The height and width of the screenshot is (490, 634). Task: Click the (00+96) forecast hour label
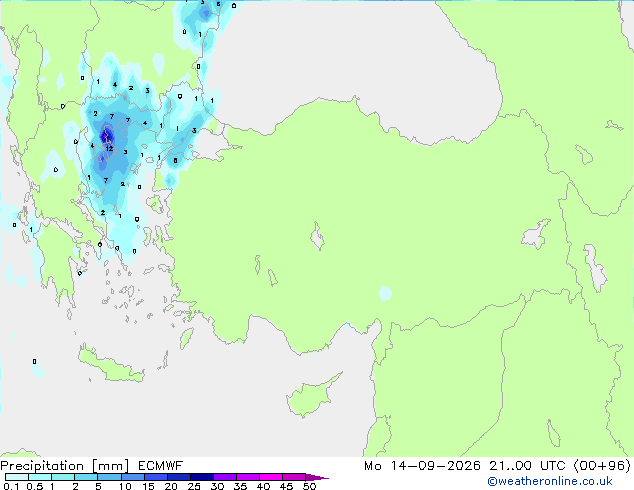coord(602,466)
